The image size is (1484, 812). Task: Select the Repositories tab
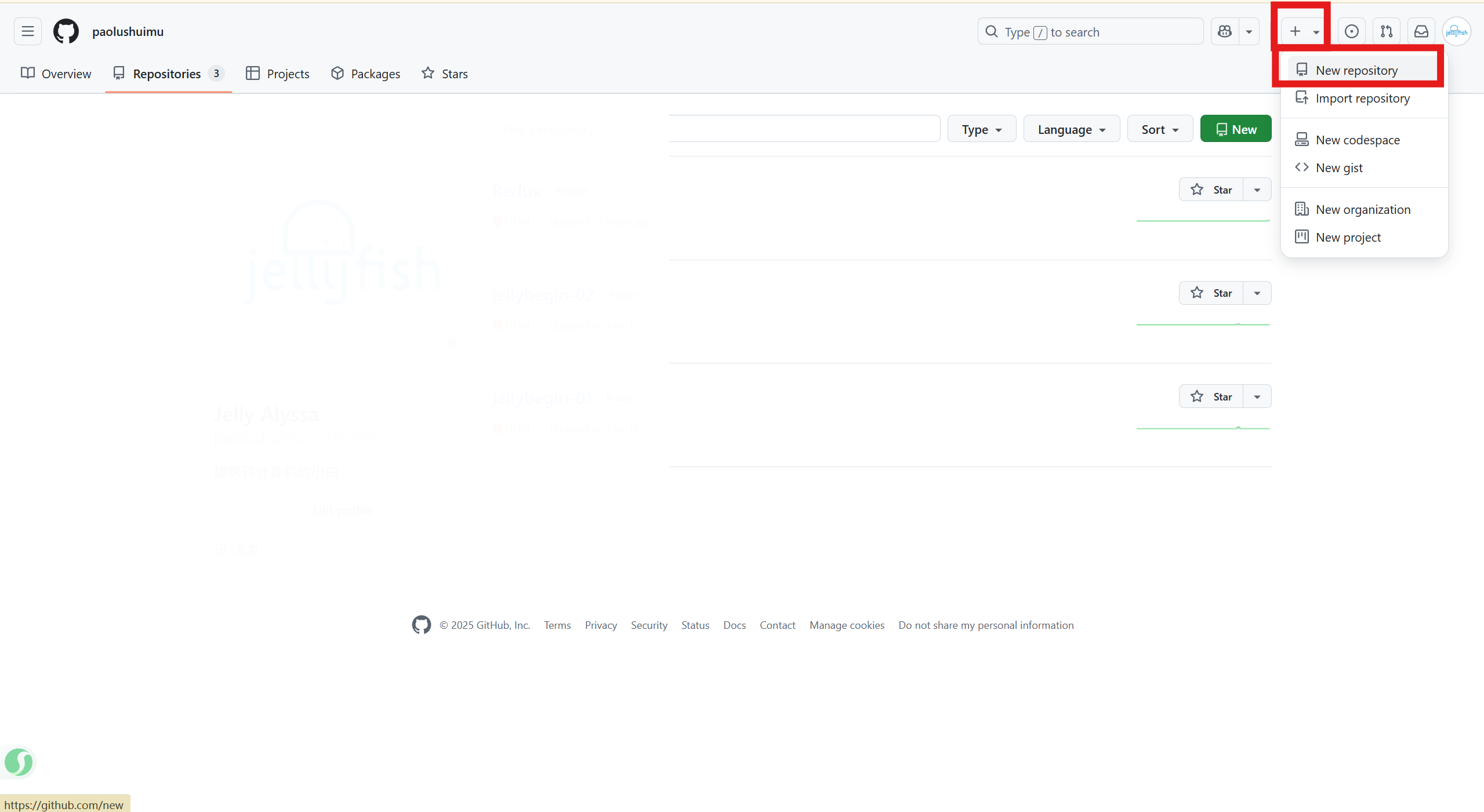169,74
